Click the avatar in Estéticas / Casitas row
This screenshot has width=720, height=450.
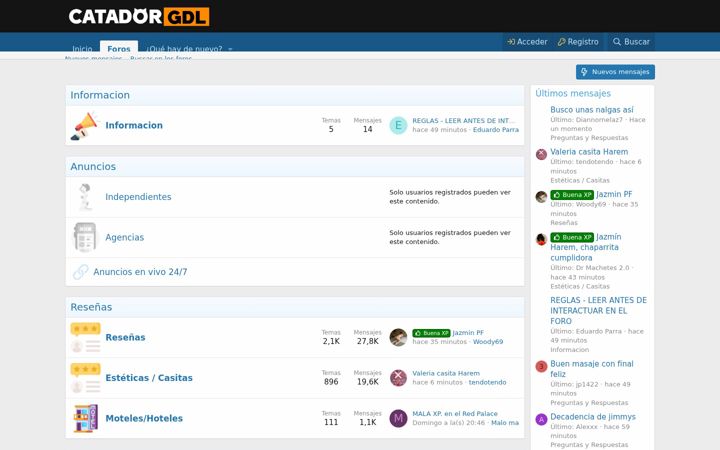click(398, 378)
